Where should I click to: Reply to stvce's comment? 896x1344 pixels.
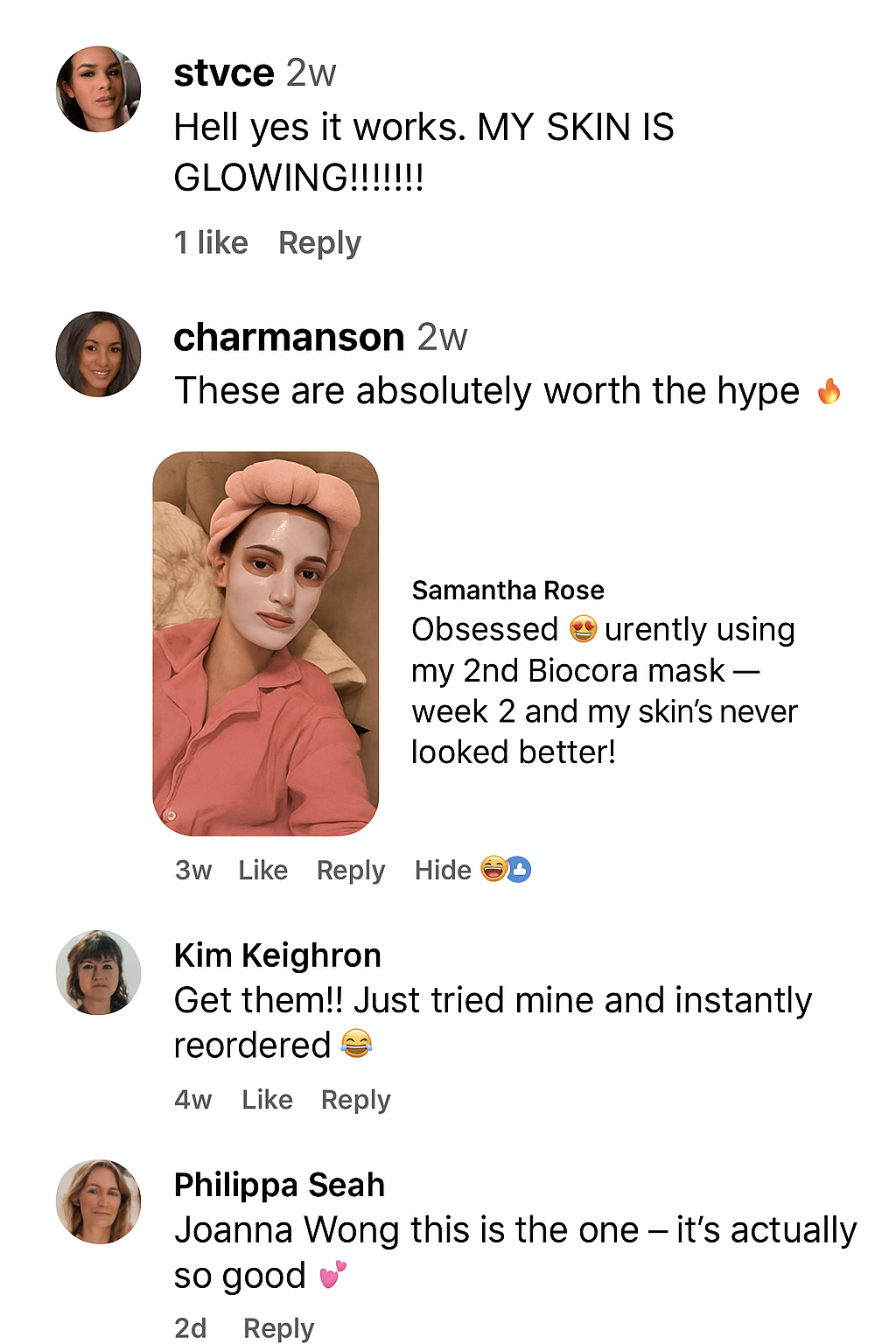319,243
